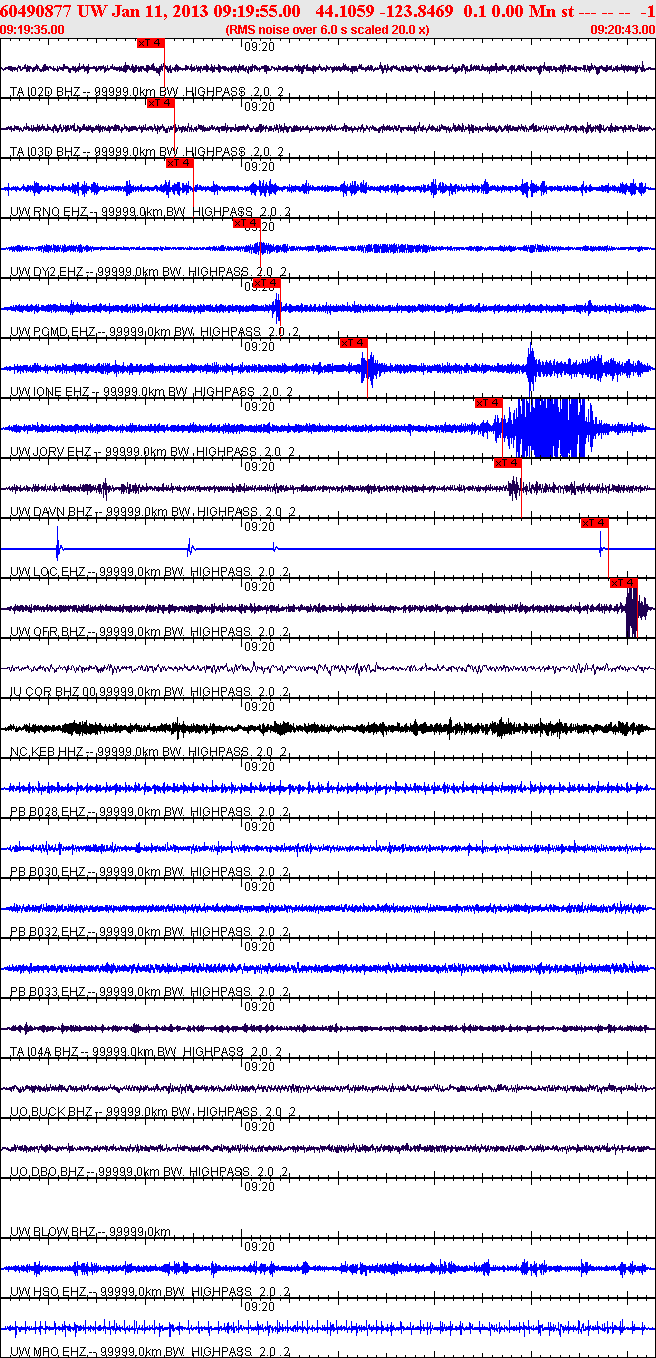Select the 'UW JORV EHZ' channel label
The height and width of the screenshot is (1358, 656).
(52, 452)
